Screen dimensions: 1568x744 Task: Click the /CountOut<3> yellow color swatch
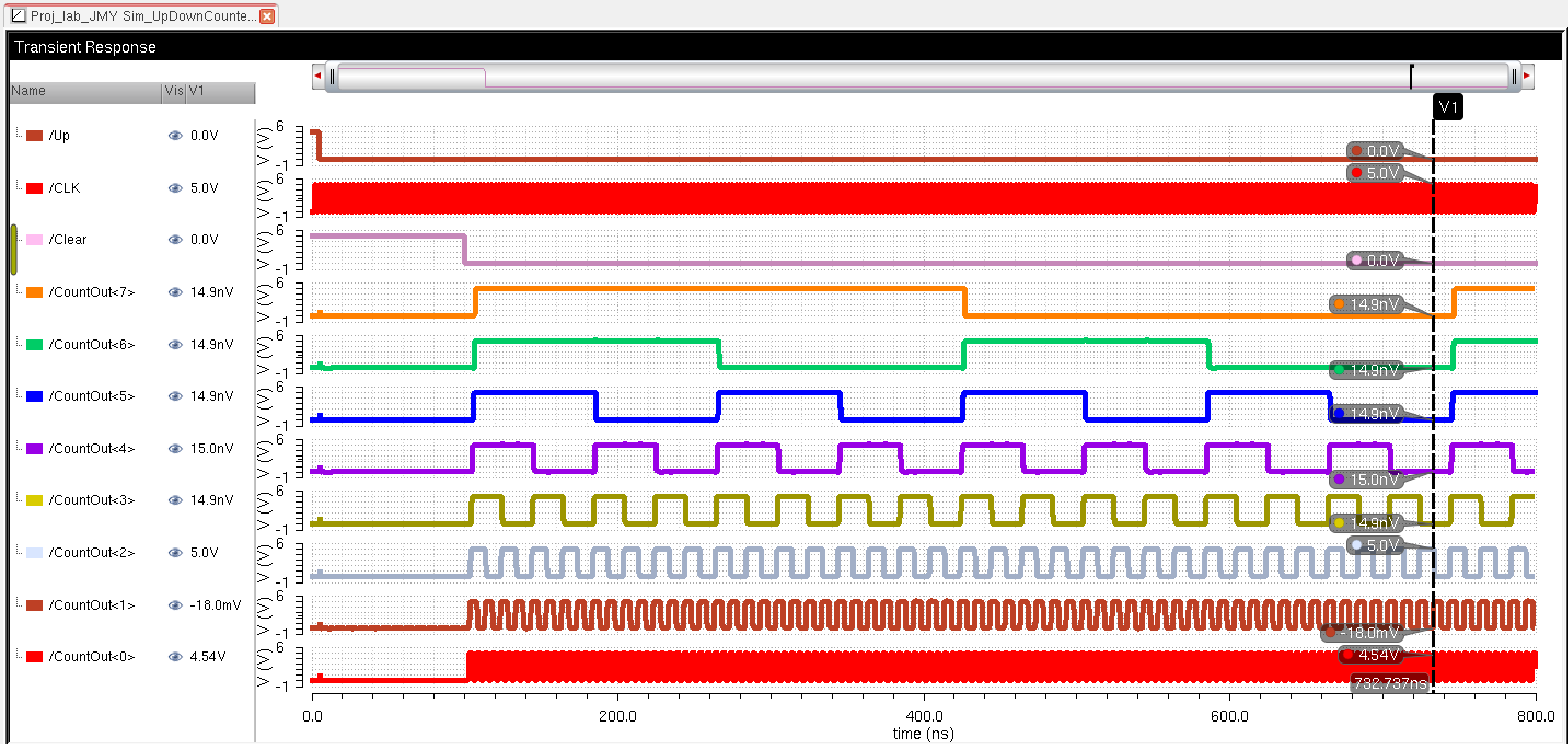coord(34,500)
